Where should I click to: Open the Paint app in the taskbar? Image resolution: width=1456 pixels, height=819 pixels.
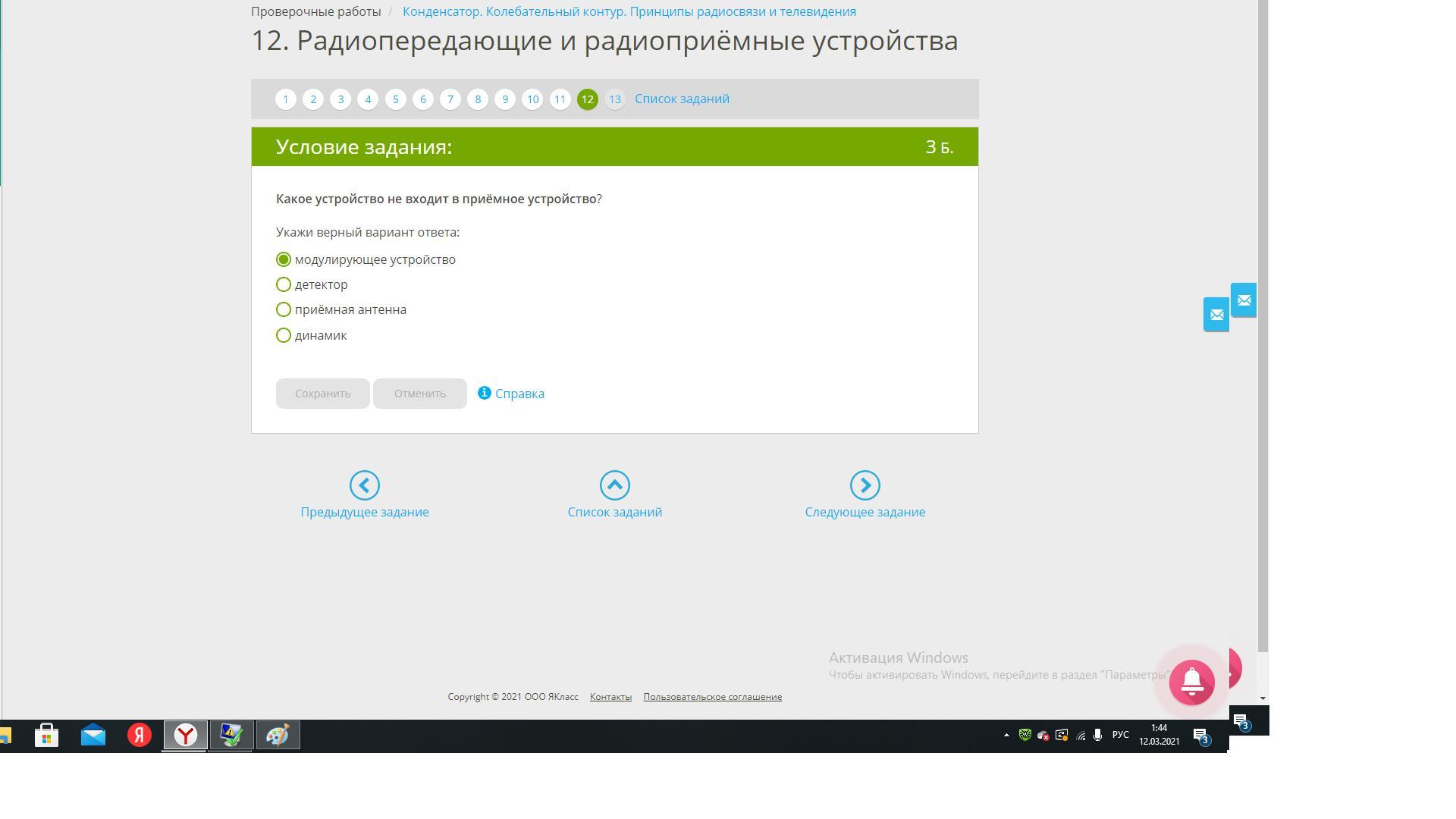[x=278, y=735]
